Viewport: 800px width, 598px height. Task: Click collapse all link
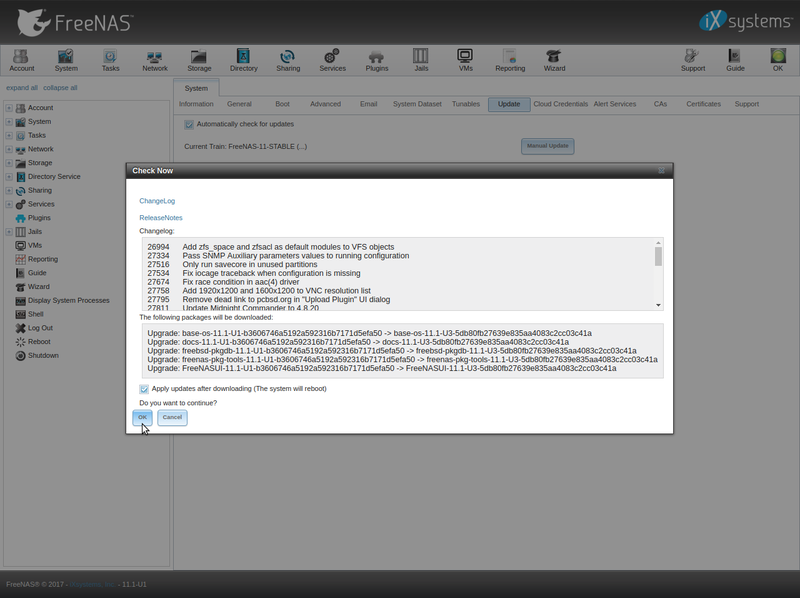coord(60,88)
